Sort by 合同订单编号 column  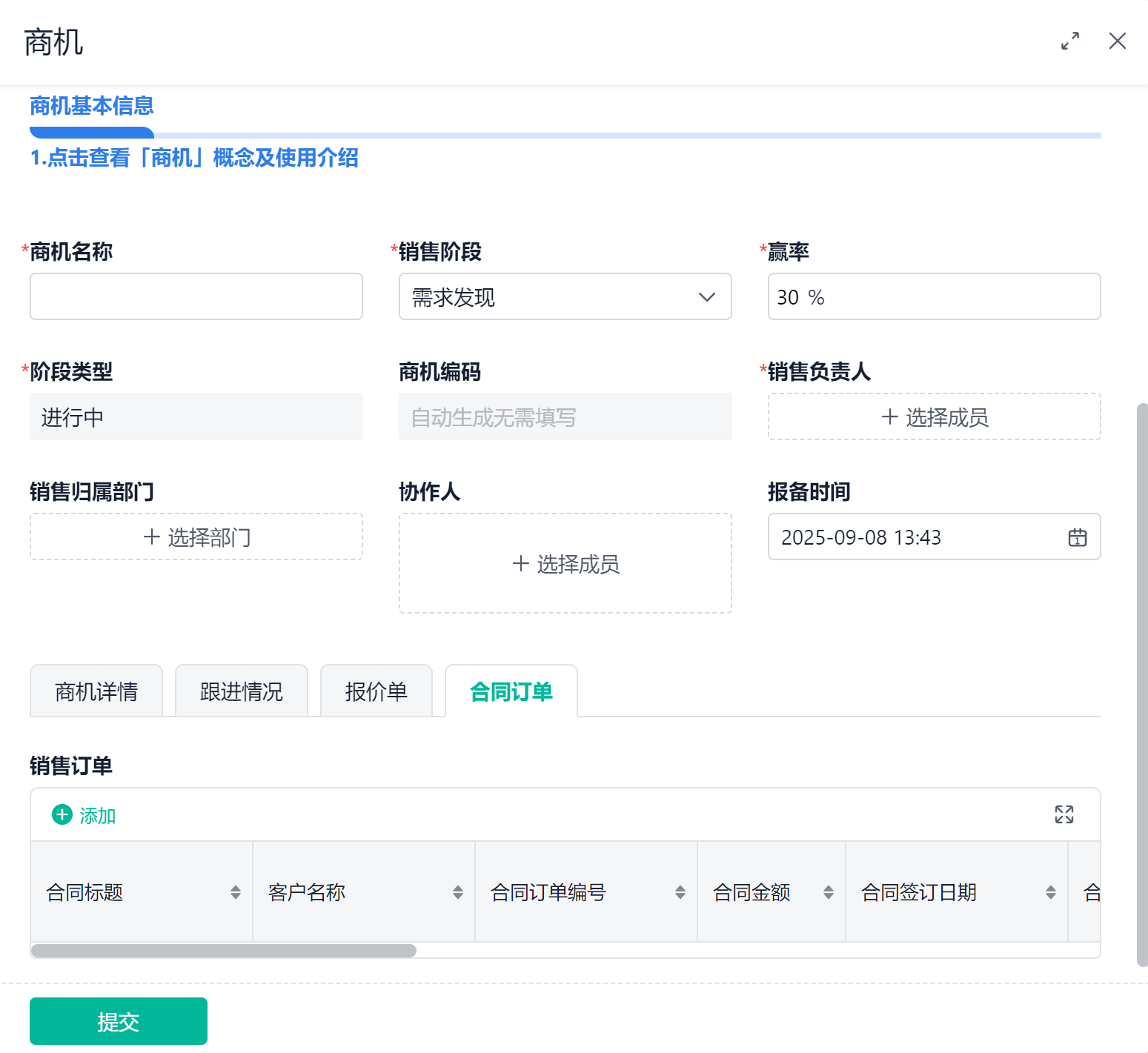[x=680, y=892]
